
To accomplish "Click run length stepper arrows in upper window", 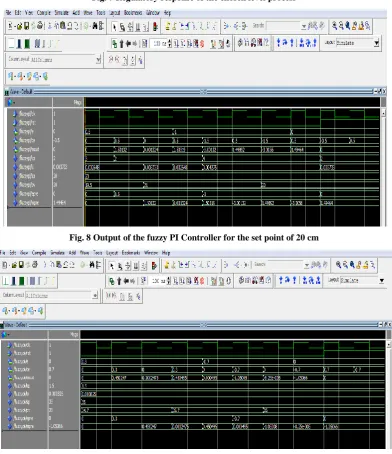I will (x=170, y=43).
